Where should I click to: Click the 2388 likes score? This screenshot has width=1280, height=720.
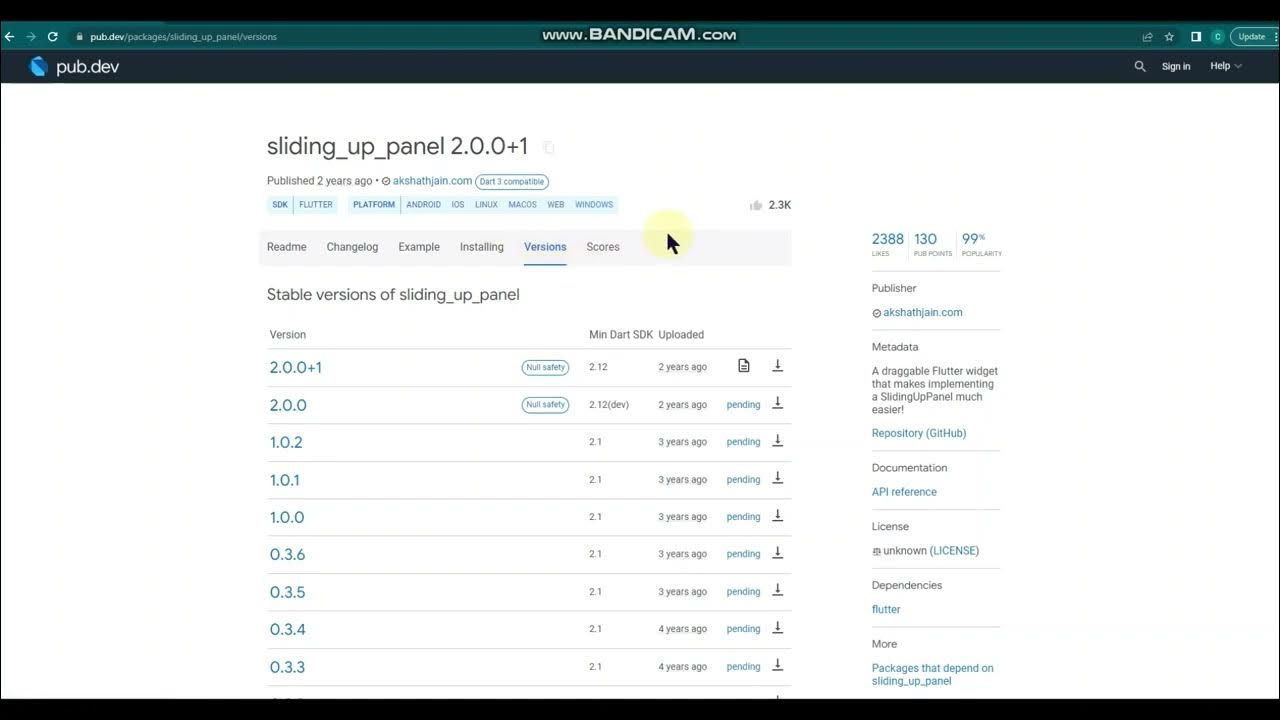[x=887, y=244]
